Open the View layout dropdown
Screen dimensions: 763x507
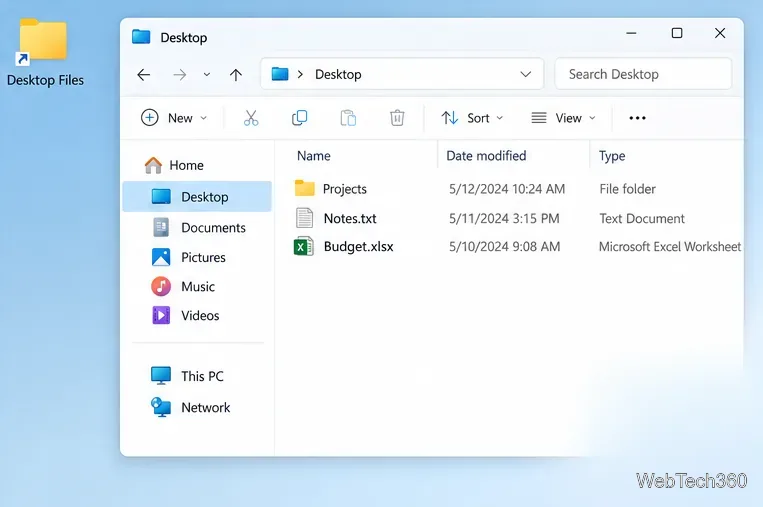563,118
